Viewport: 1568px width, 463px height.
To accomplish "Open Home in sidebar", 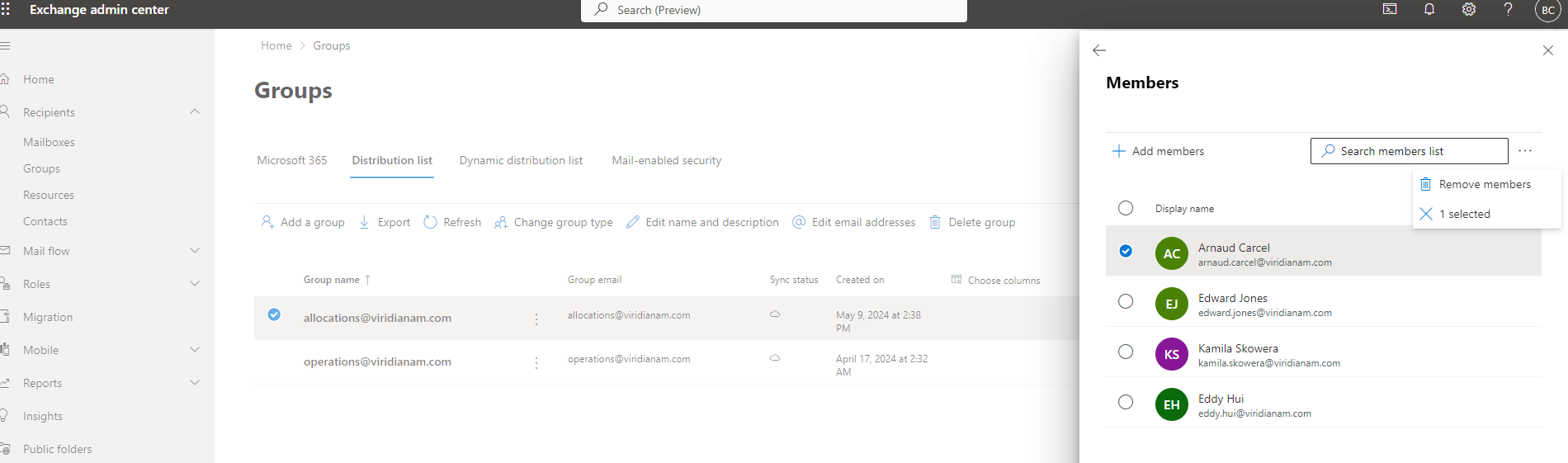I will point(39,79).
